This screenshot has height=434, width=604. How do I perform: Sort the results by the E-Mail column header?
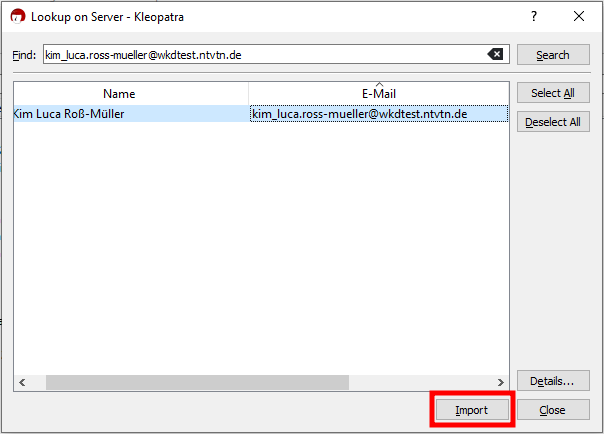coord(379,93)
